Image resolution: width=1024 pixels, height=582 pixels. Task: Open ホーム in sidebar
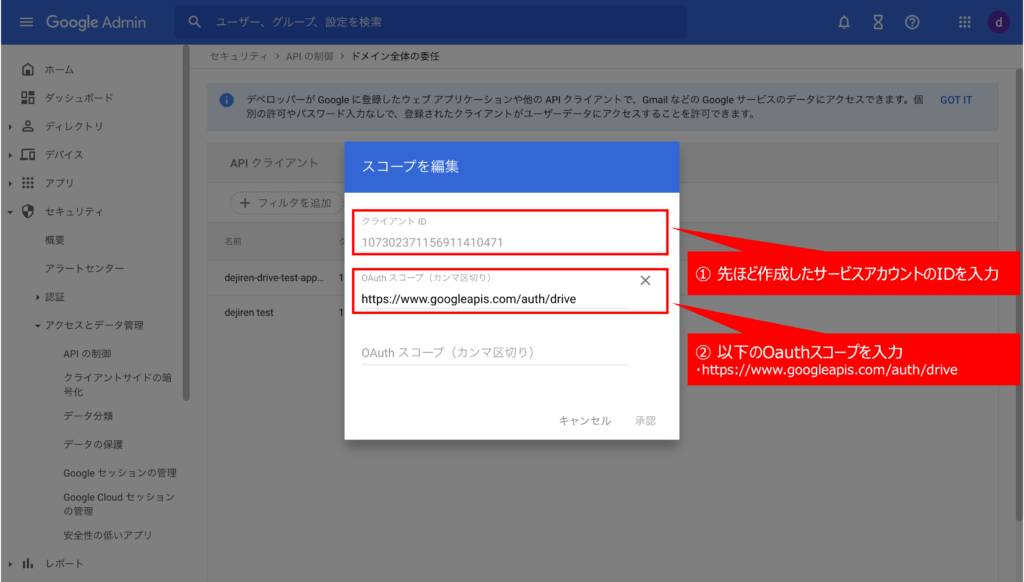click(59, 69)
